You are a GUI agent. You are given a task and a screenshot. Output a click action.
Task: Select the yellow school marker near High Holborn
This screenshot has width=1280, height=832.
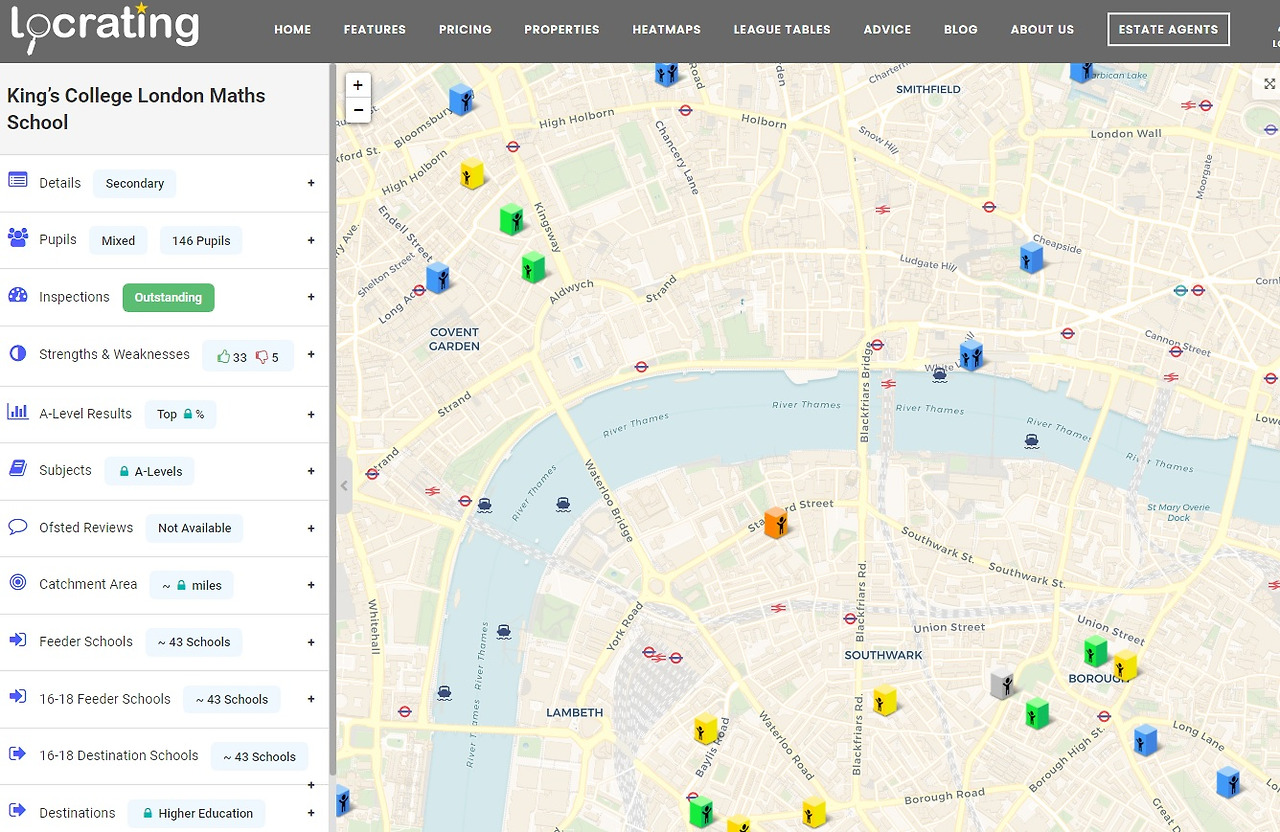click(x=472, y=174)
